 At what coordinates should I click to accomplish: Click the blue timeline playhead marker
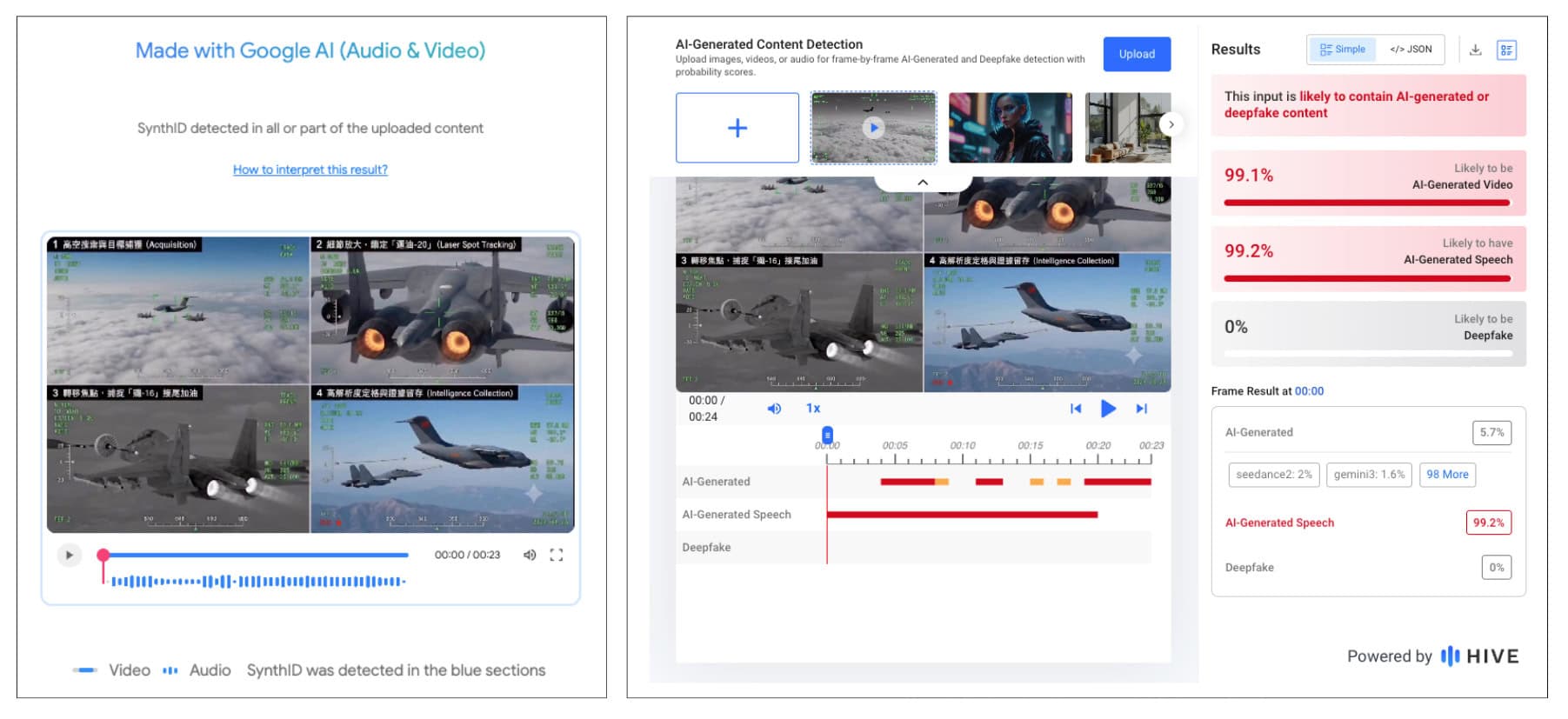pos(827,435)
